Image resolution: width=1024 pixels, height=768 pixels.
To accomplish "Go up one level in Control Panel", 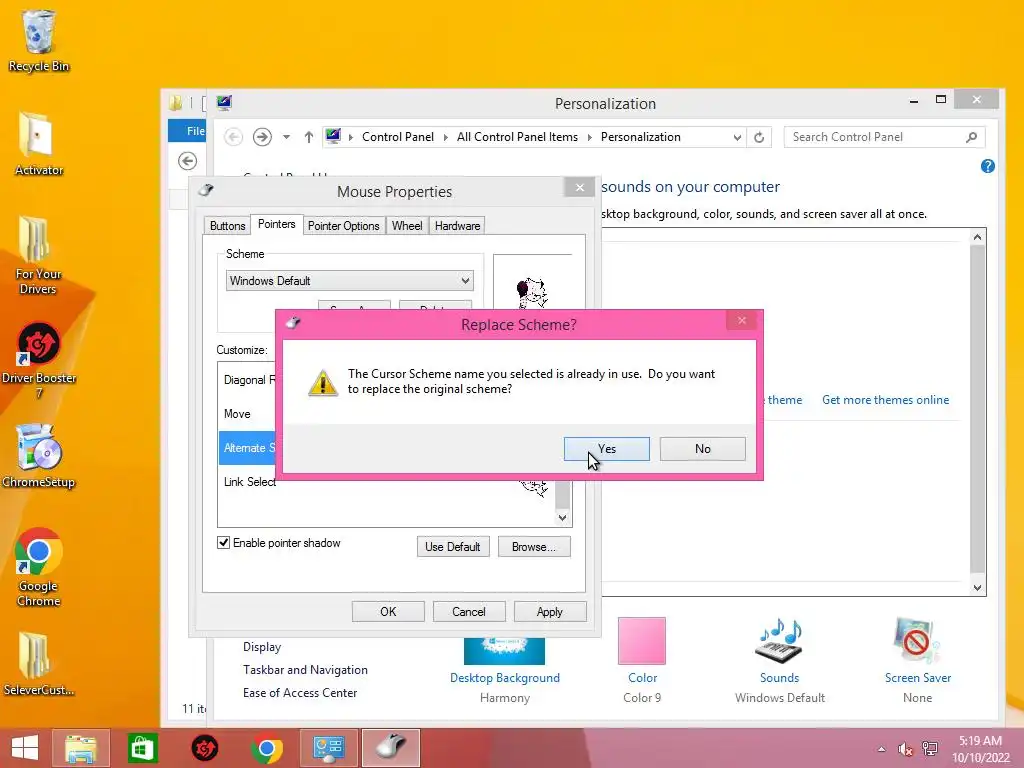I will pos(308,137).
